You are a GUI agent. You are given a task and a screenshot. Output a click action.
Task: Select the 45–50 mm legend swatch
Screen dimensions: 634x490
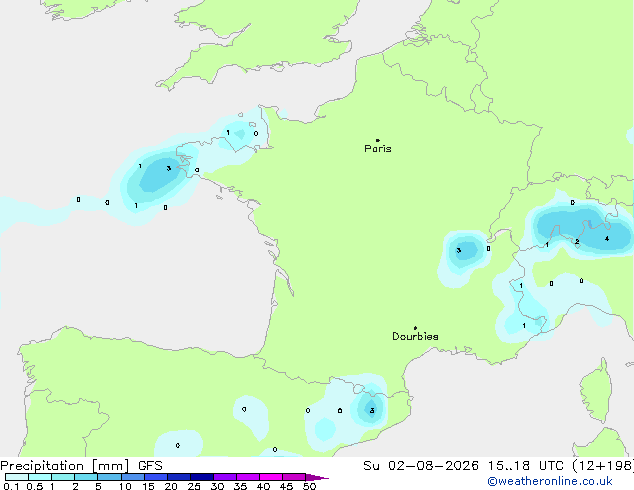click(294, 477)
